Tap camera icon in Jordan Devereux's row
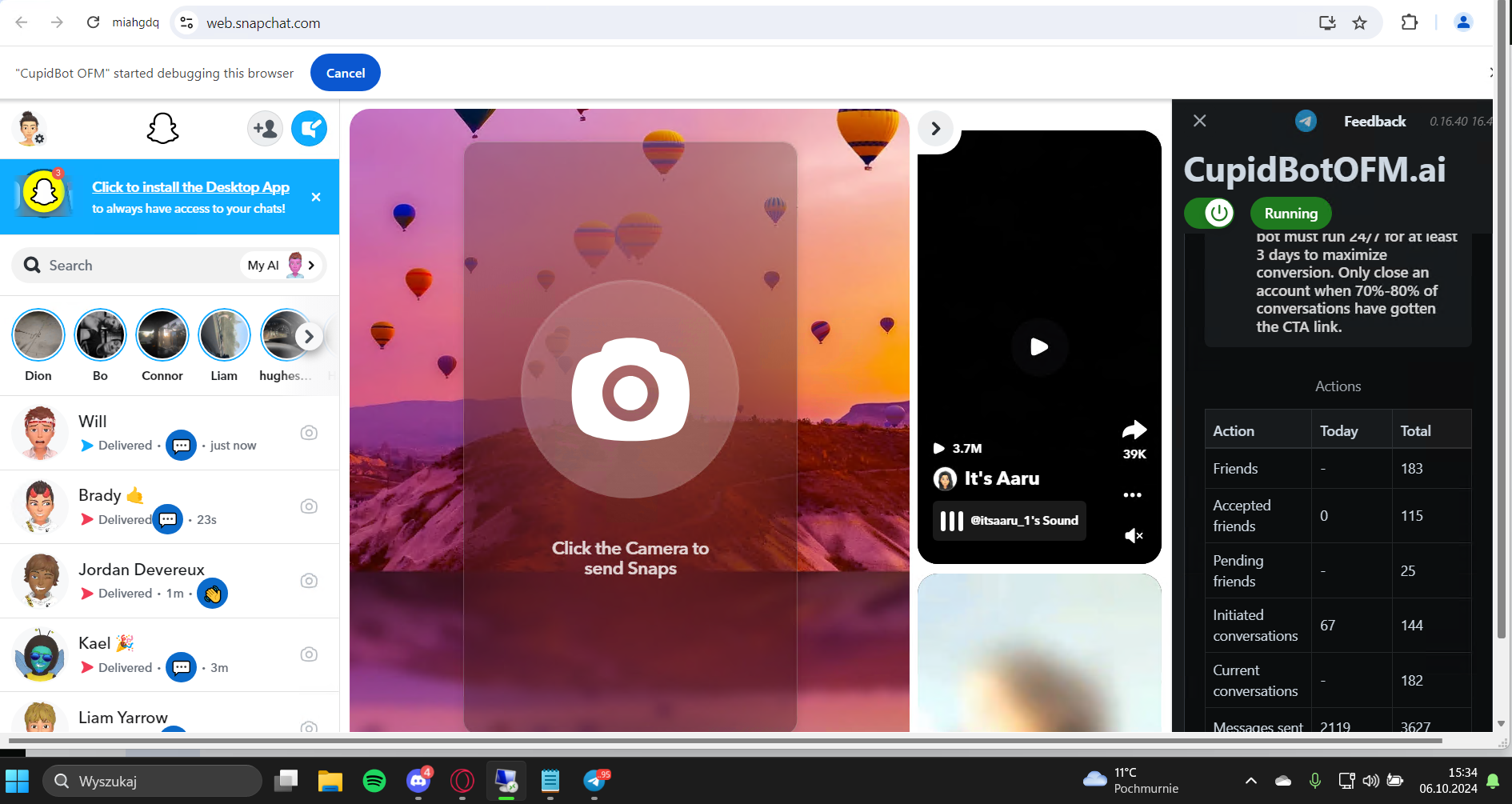 (309, 581)
